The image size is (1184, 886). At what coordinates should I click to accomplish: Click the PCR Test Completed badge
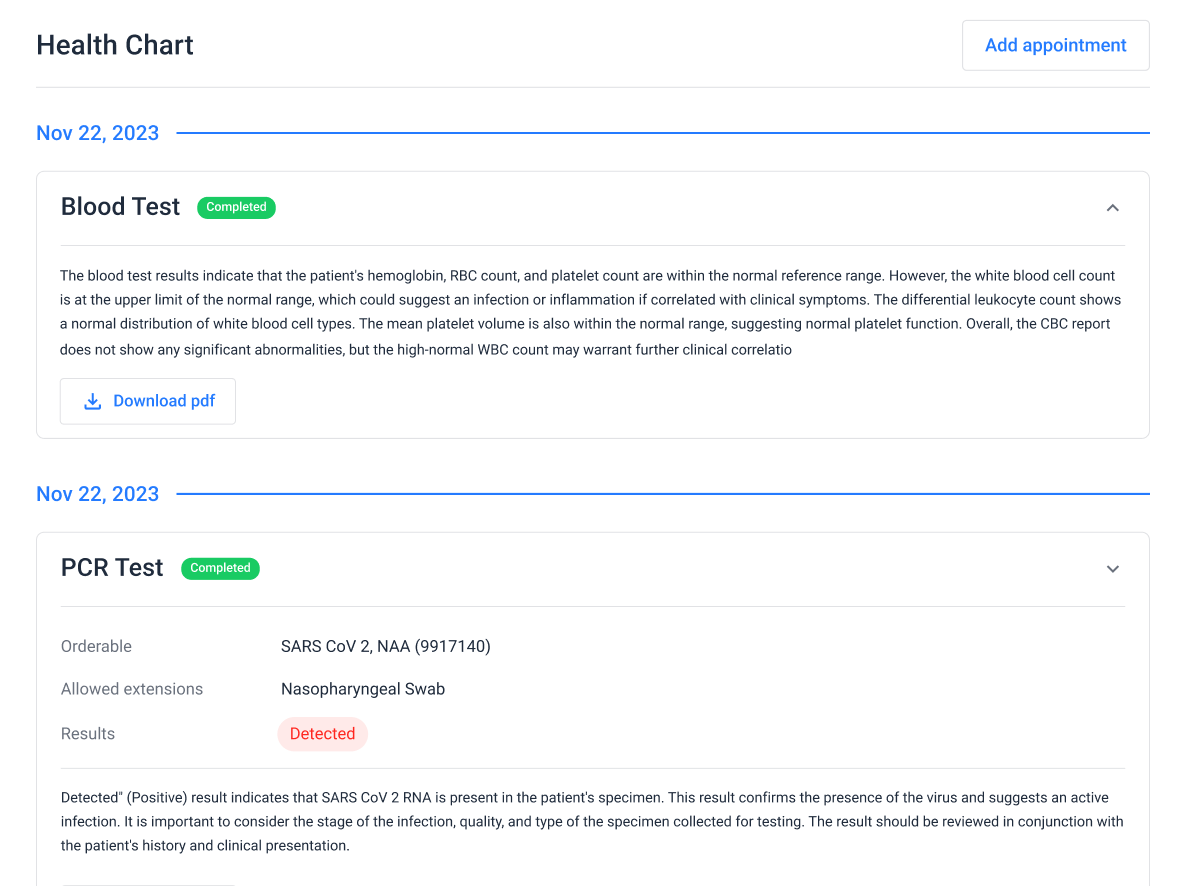220,568
